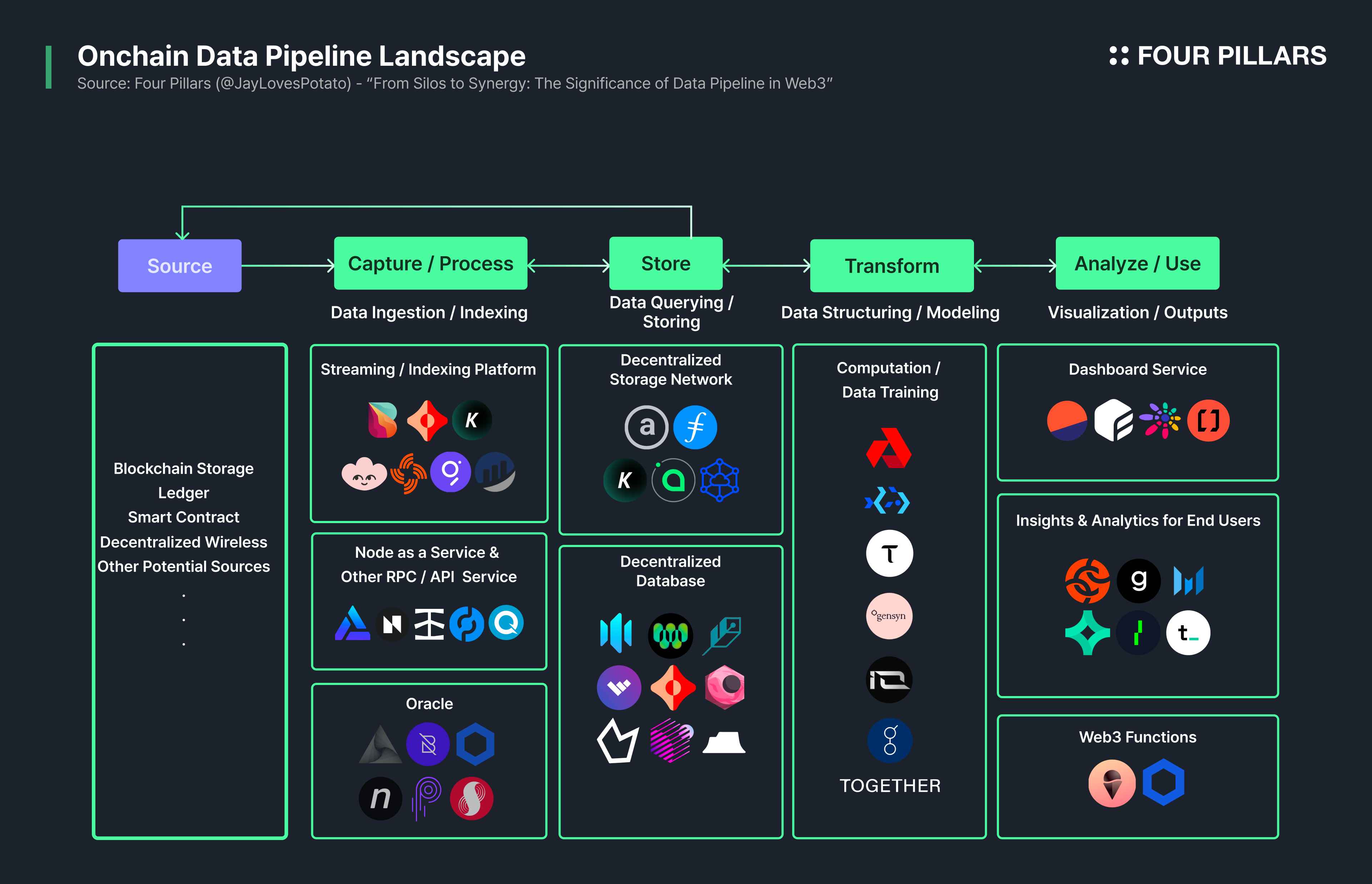
Task: Select the Chainlink hexagon in Web3 Functions box
Action: 1164,782
